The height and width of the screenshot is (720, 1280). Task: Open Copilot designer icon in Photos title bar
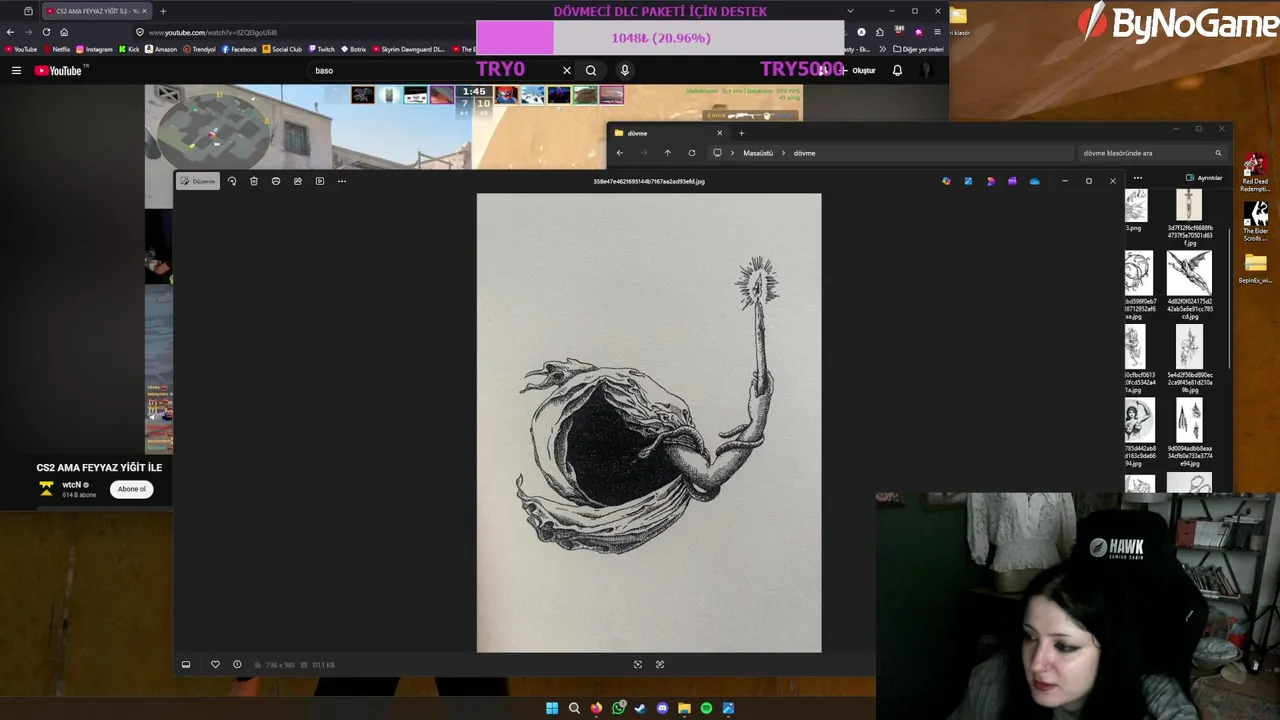946,181
